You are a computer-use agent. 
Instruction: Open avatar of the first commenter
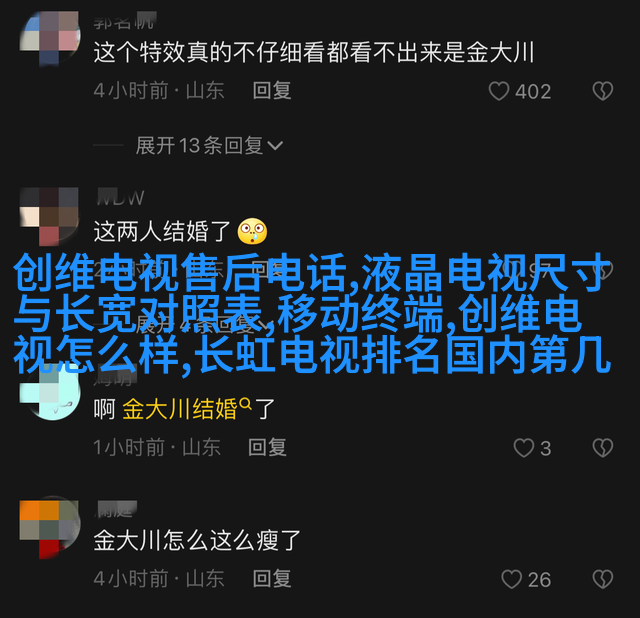coord(49,38)
